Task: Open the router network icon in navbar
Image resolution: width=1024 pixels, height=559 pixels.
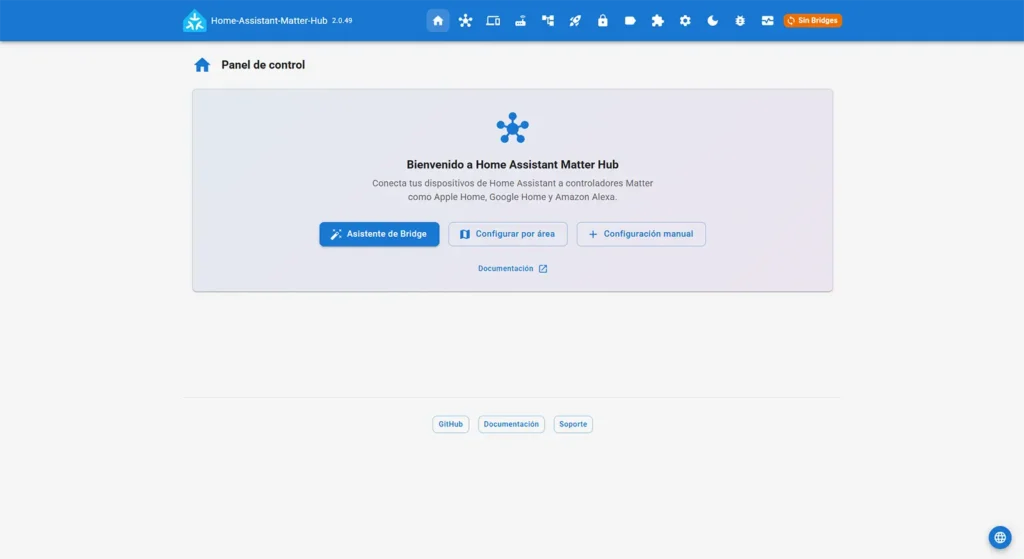Action: [x=520, y=21]
